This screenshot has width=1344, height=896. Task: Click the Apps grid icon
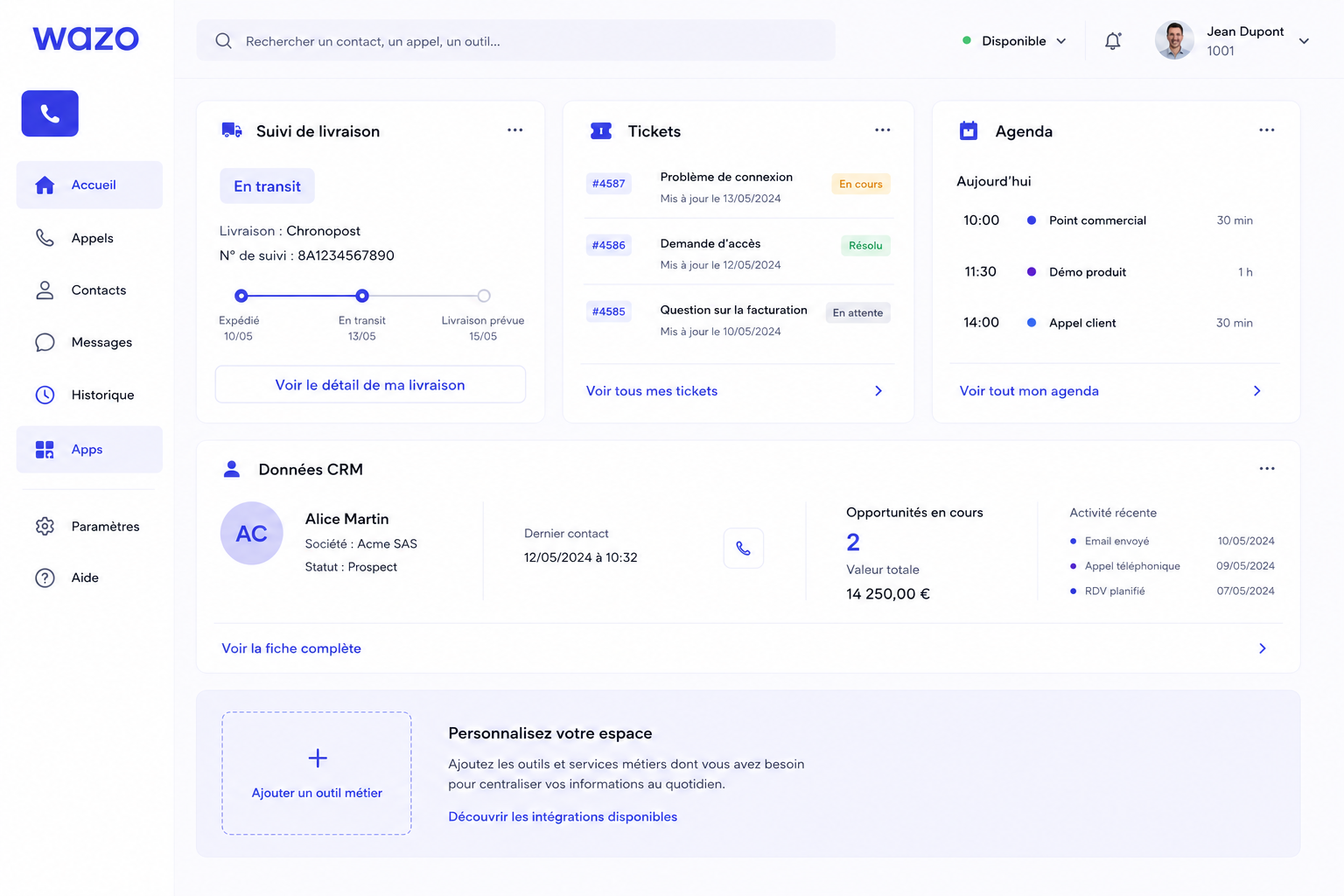coord(45,450)
